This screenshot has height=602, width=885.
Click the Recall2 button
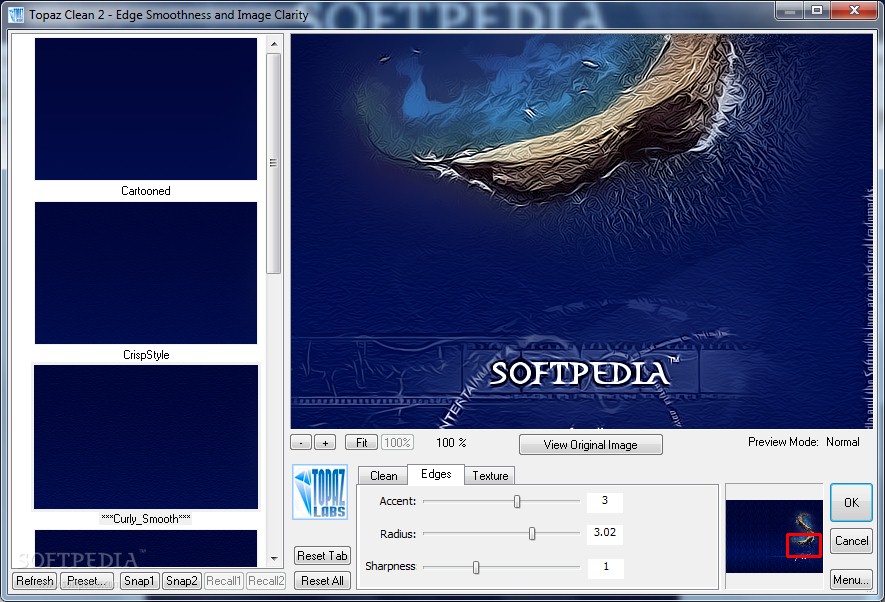tap(266, 581)
